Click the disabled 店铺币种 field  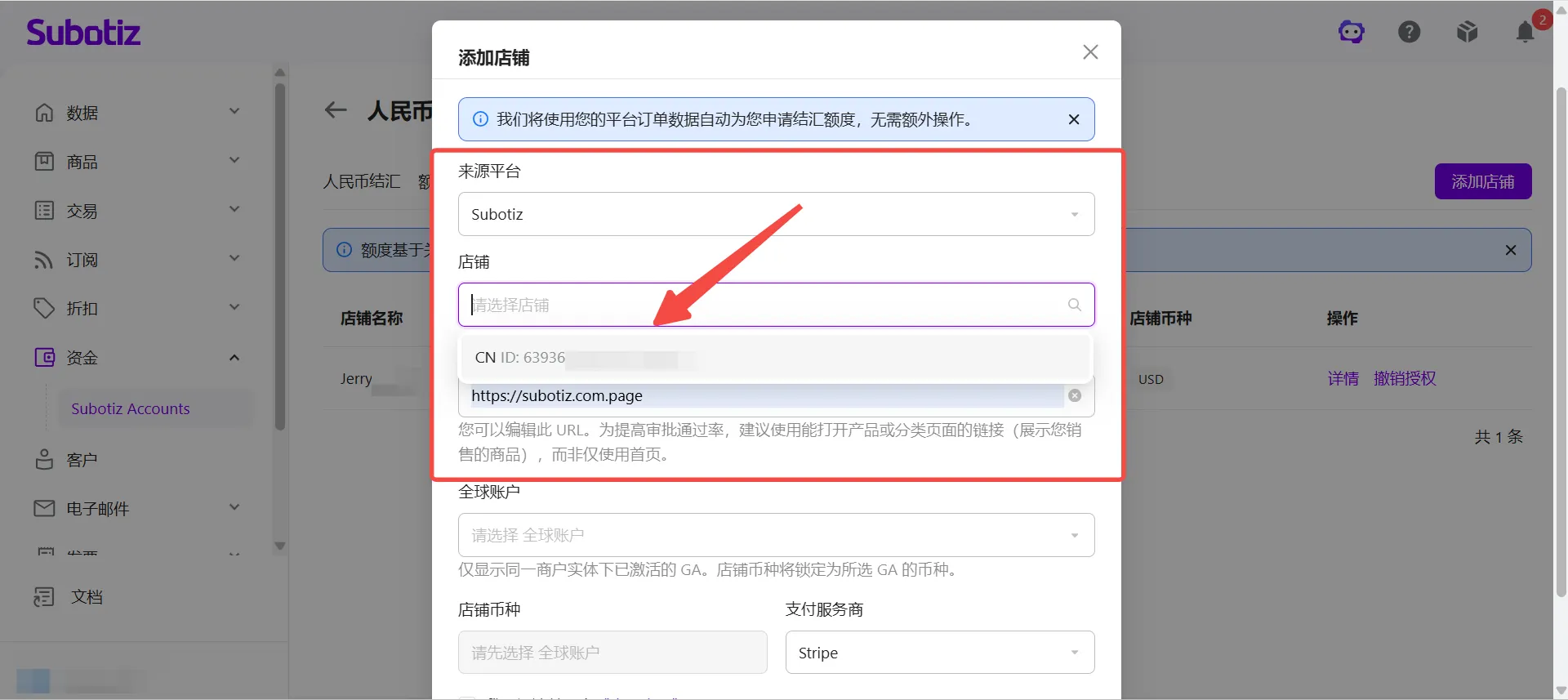click(x=612, y=653)
